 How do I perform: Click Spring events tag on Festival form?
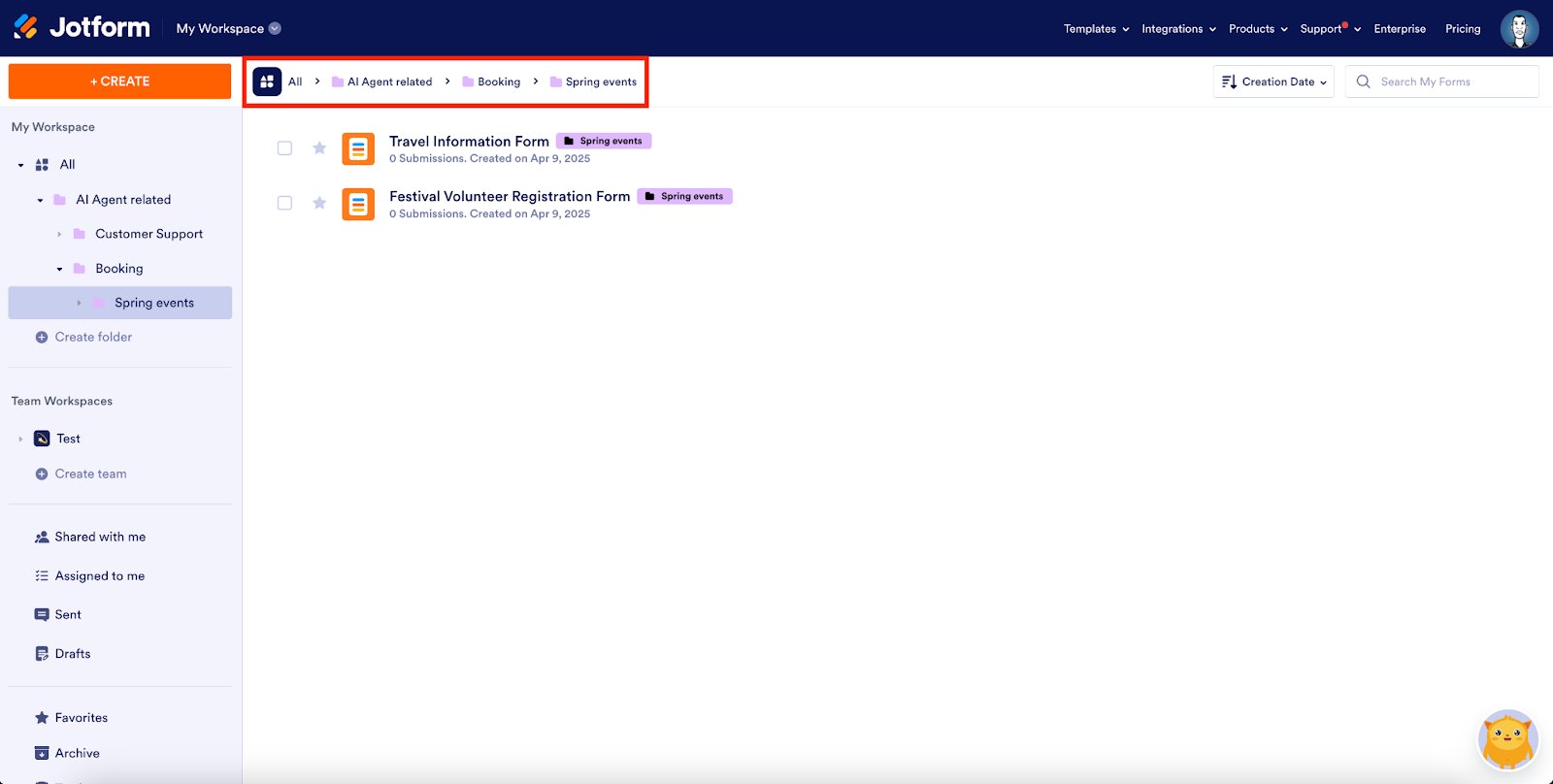[685, 196]
